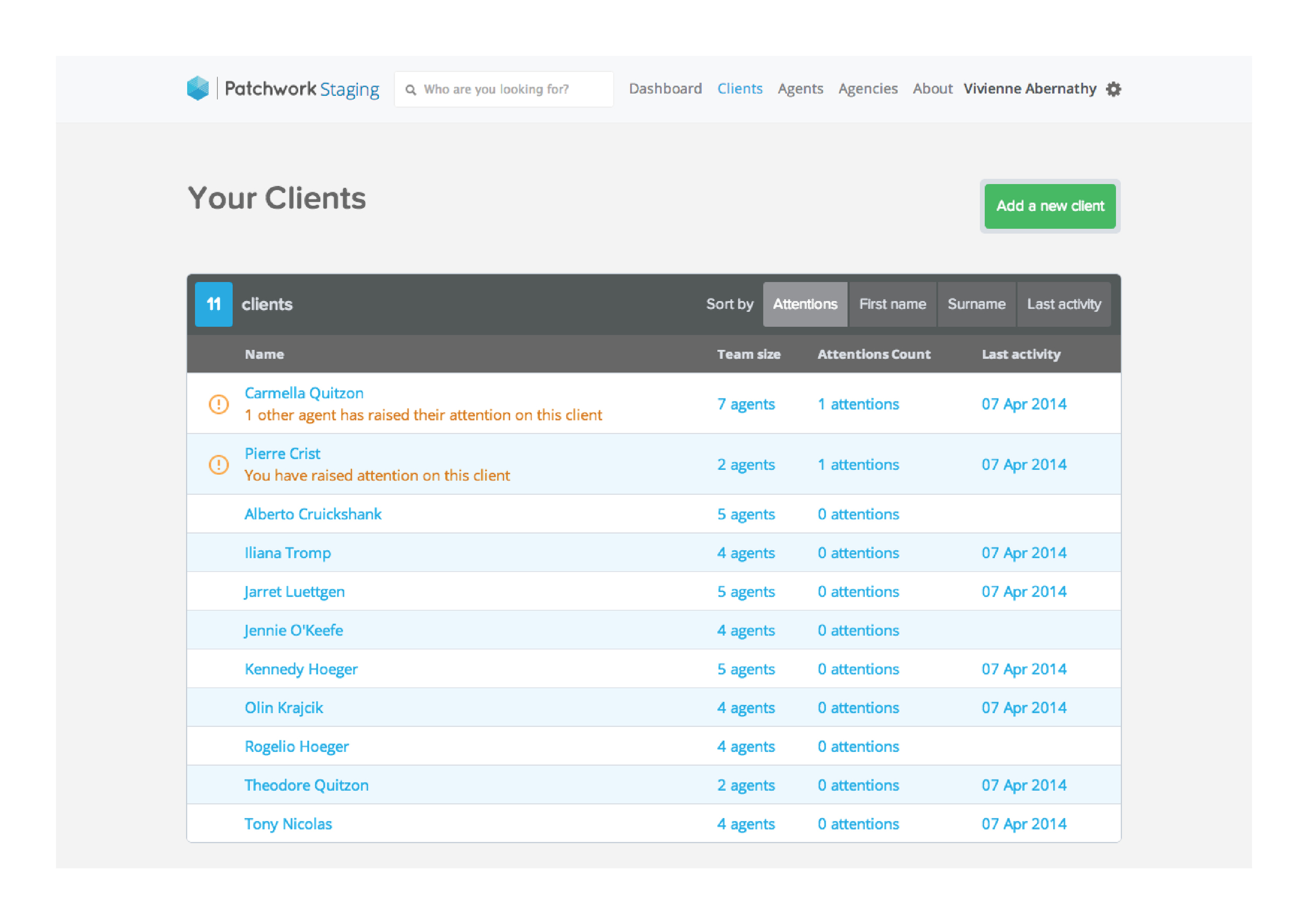Click the Team size column header
1308x924 pixels.
click(749, 354)
